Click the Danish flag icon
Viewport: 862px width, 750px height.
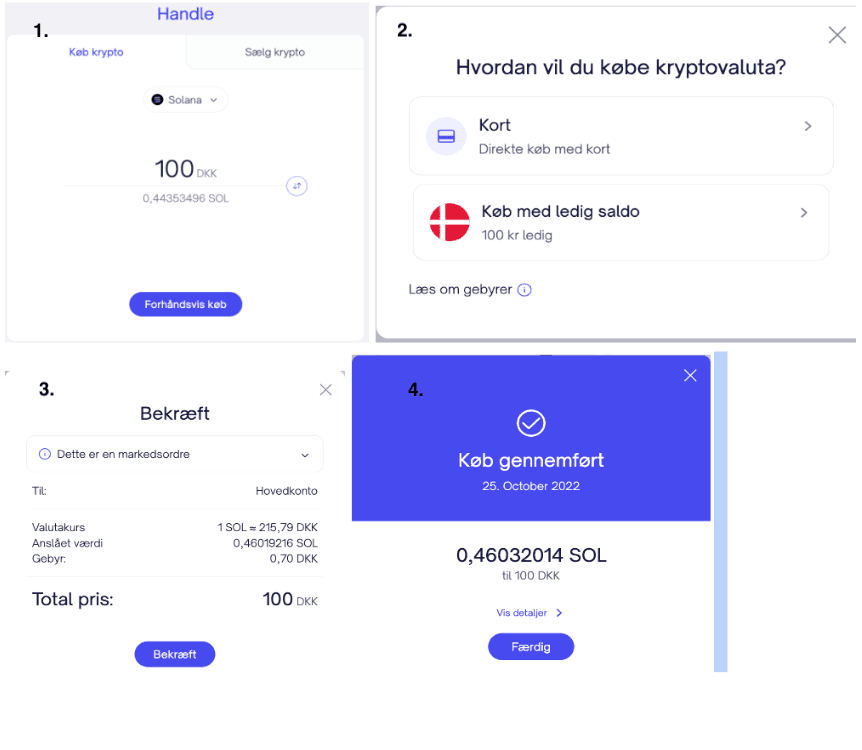449,222
